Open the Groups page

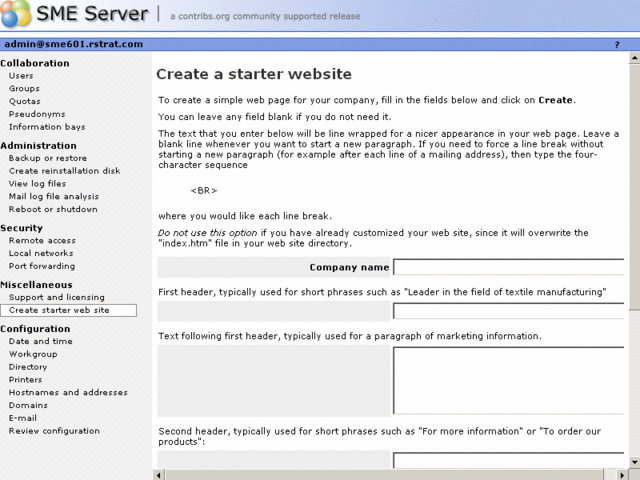click(24, 89)
